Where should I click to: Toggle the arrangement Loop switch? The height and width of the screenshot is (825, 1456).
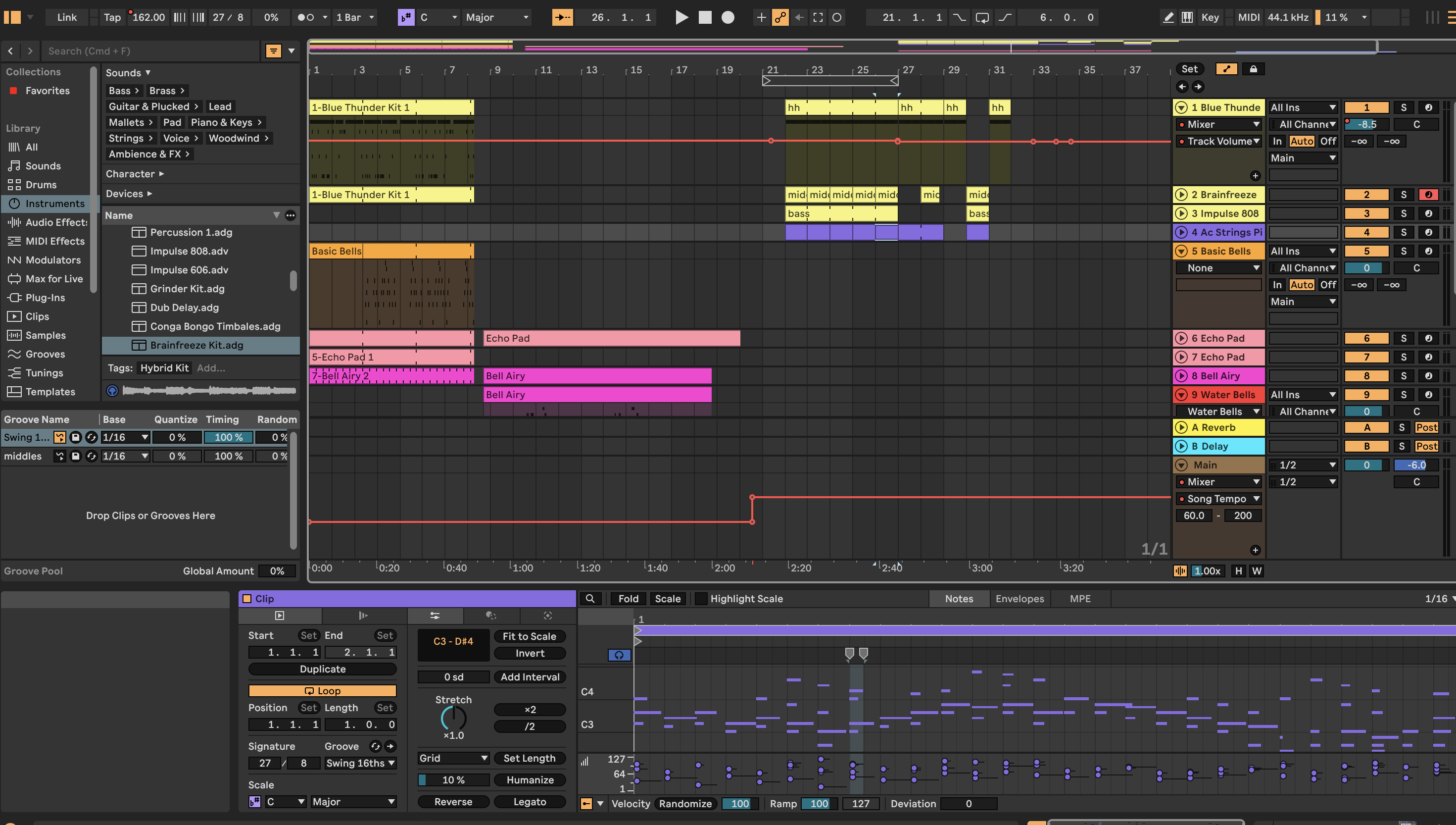982,17
